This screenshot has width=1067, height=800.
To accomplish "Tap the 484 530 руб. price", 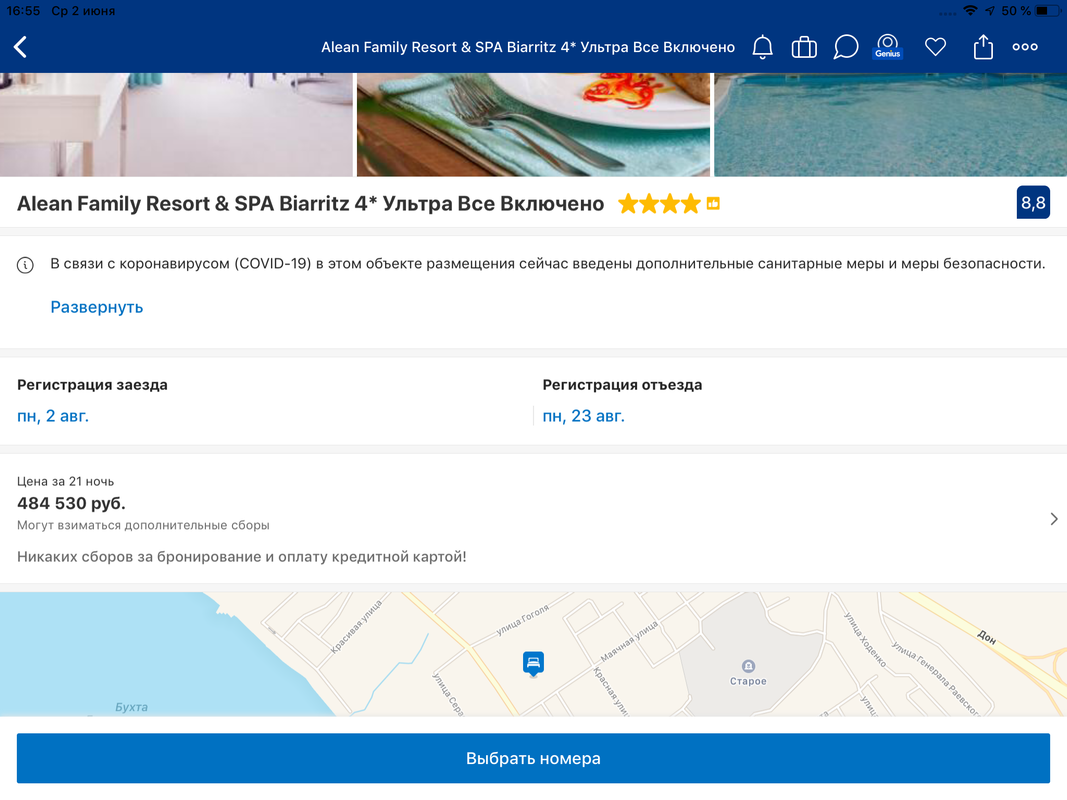I will (x=71, y=503).
